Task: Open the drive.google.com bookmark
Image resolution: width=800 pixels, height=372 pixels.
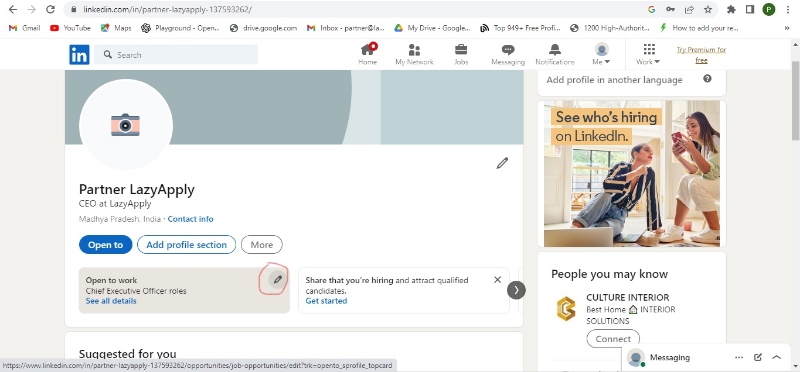Action: 263,28
